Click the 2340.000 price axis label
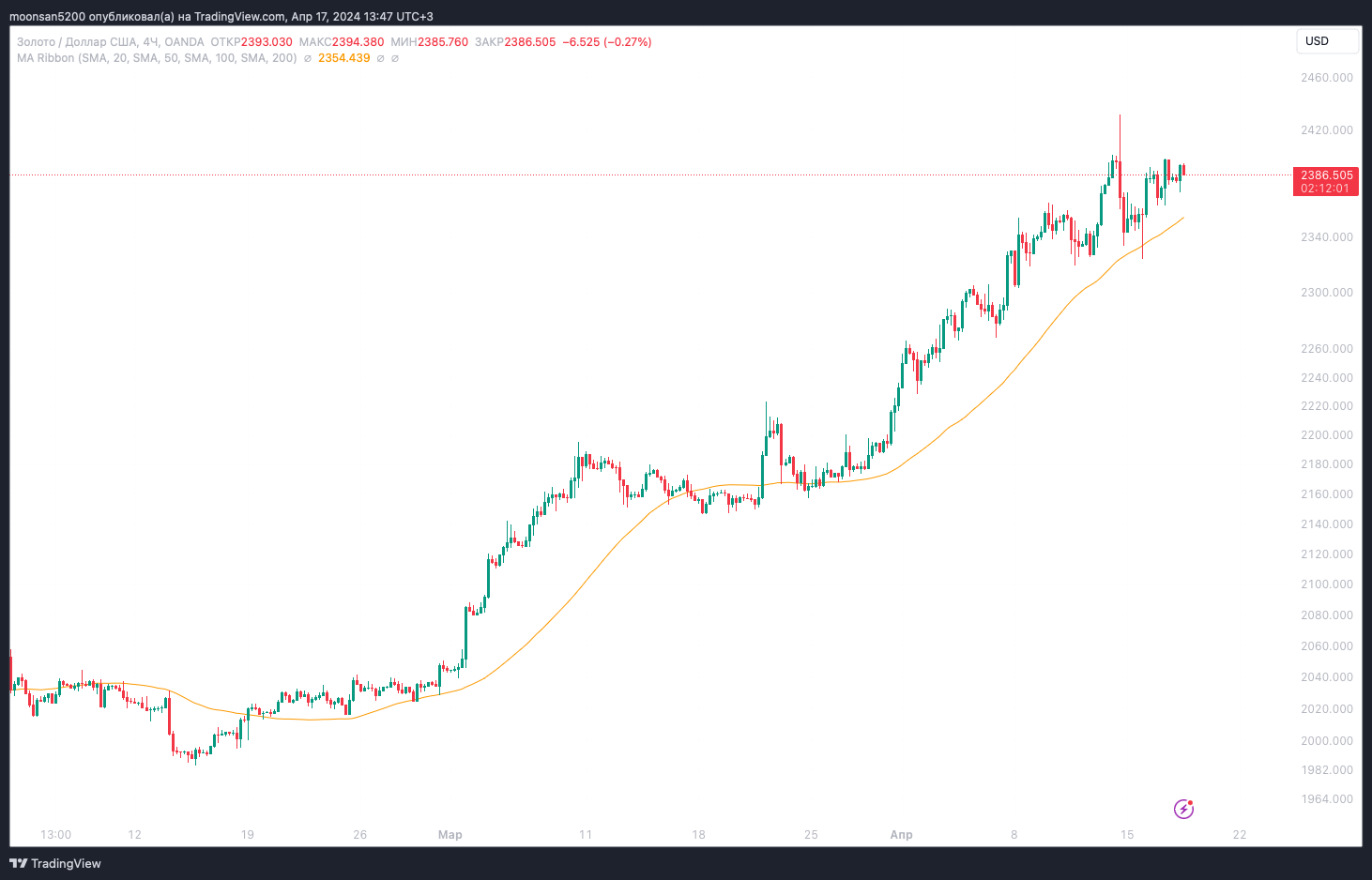The height and width of the screenshot is (880, 1372). click(1327, 237)
